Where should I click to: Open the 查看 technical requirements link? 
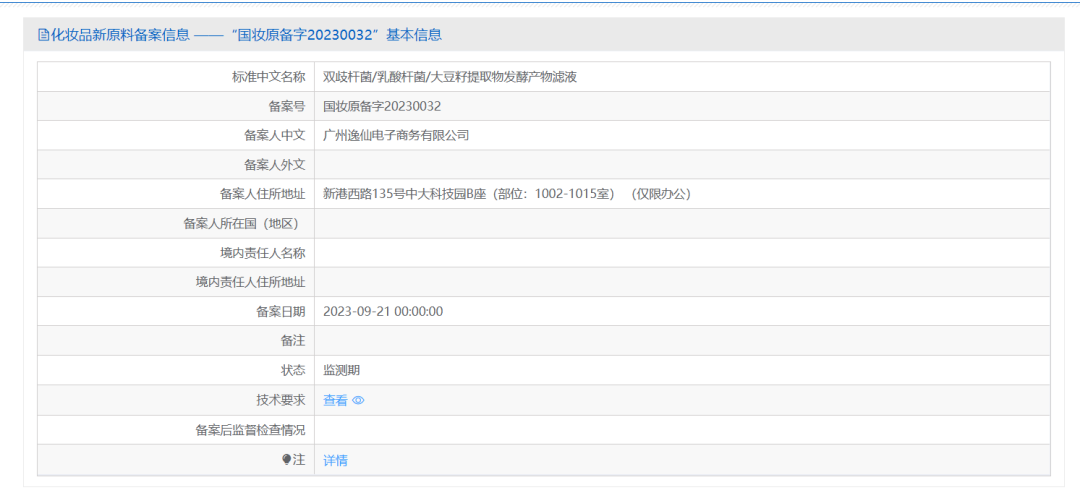tap(335, 400)
